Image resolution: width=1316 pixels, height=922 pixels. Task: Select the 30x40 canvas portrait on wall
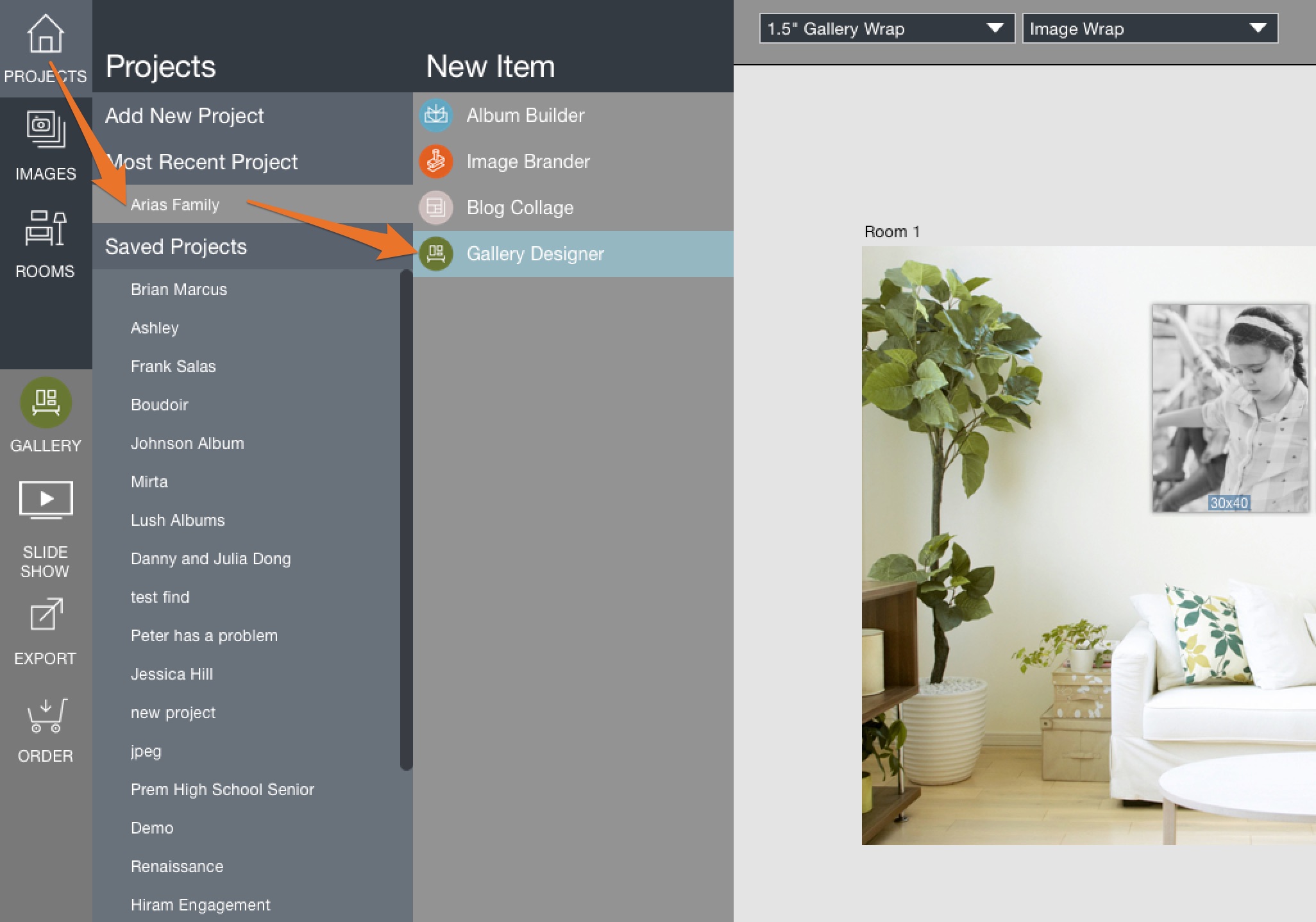tap(1230, 408)
